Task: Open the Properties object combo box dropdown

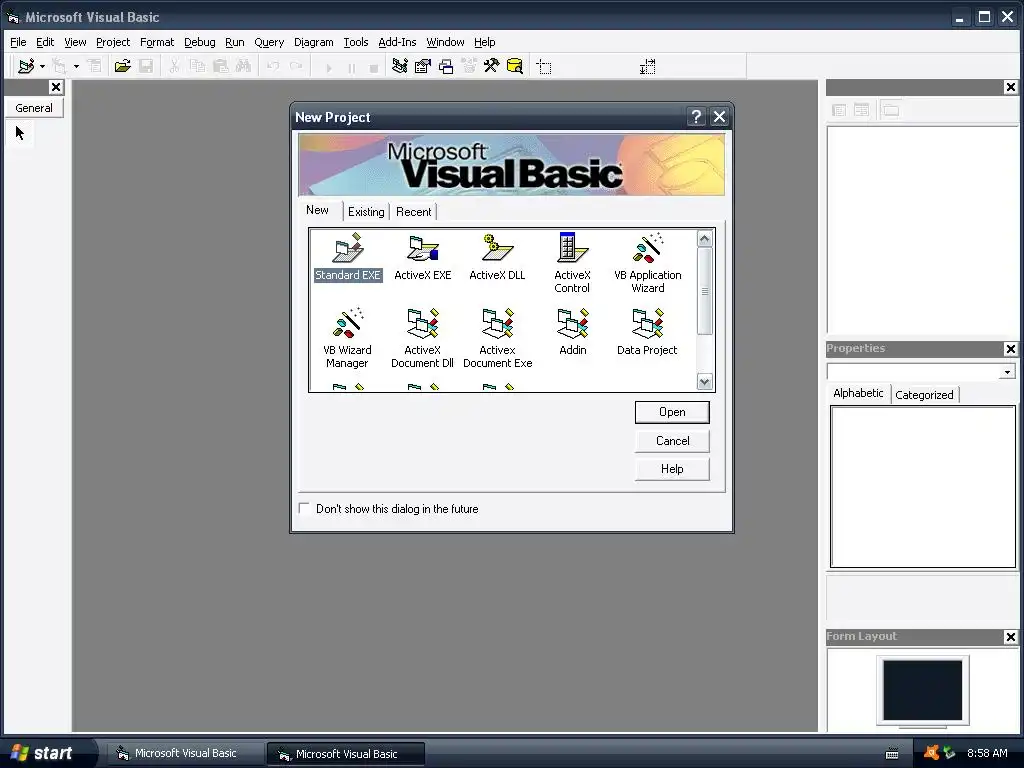Action: [x=1007, y=372]
